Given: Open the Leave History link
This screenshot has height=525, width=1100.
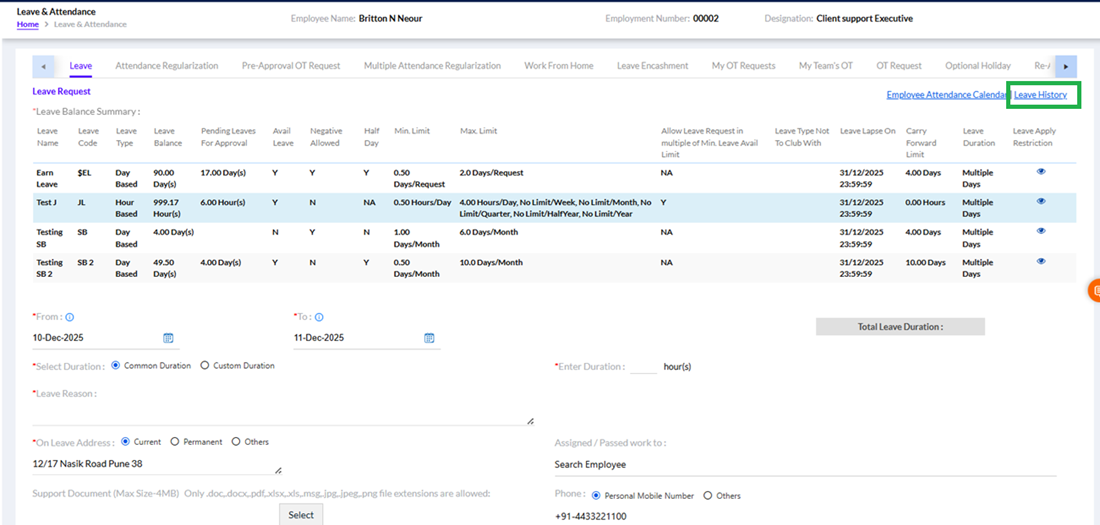Looking at the screenshot, I should 1040,95.
